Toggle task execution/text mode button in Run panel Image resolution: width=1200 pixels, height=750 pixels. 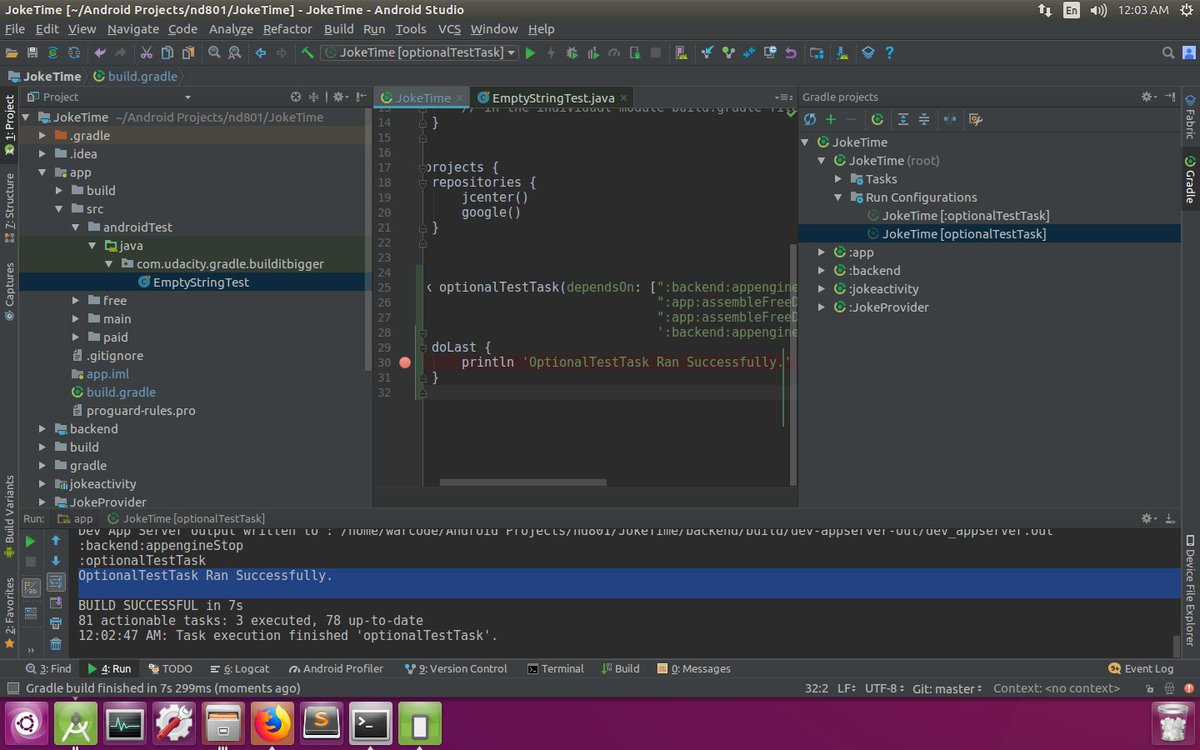point(31,588)
